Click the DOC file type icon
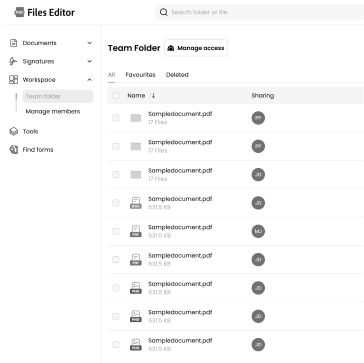Screen dimensions: 364x363 136,203
